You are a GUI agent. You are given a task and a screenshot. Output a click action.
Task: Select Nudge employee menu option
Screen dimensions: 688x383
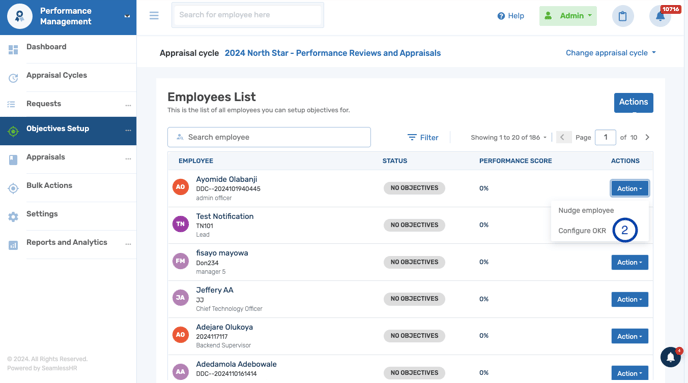[x=586, y=211]
